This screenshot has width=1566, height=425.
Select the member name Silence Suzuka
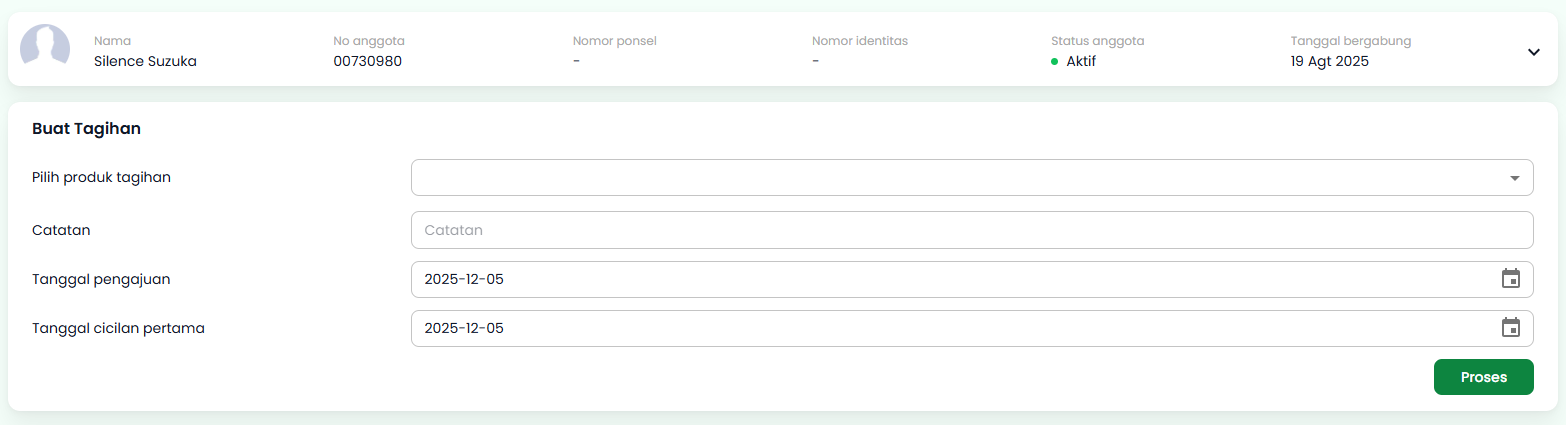coord(145,61)
